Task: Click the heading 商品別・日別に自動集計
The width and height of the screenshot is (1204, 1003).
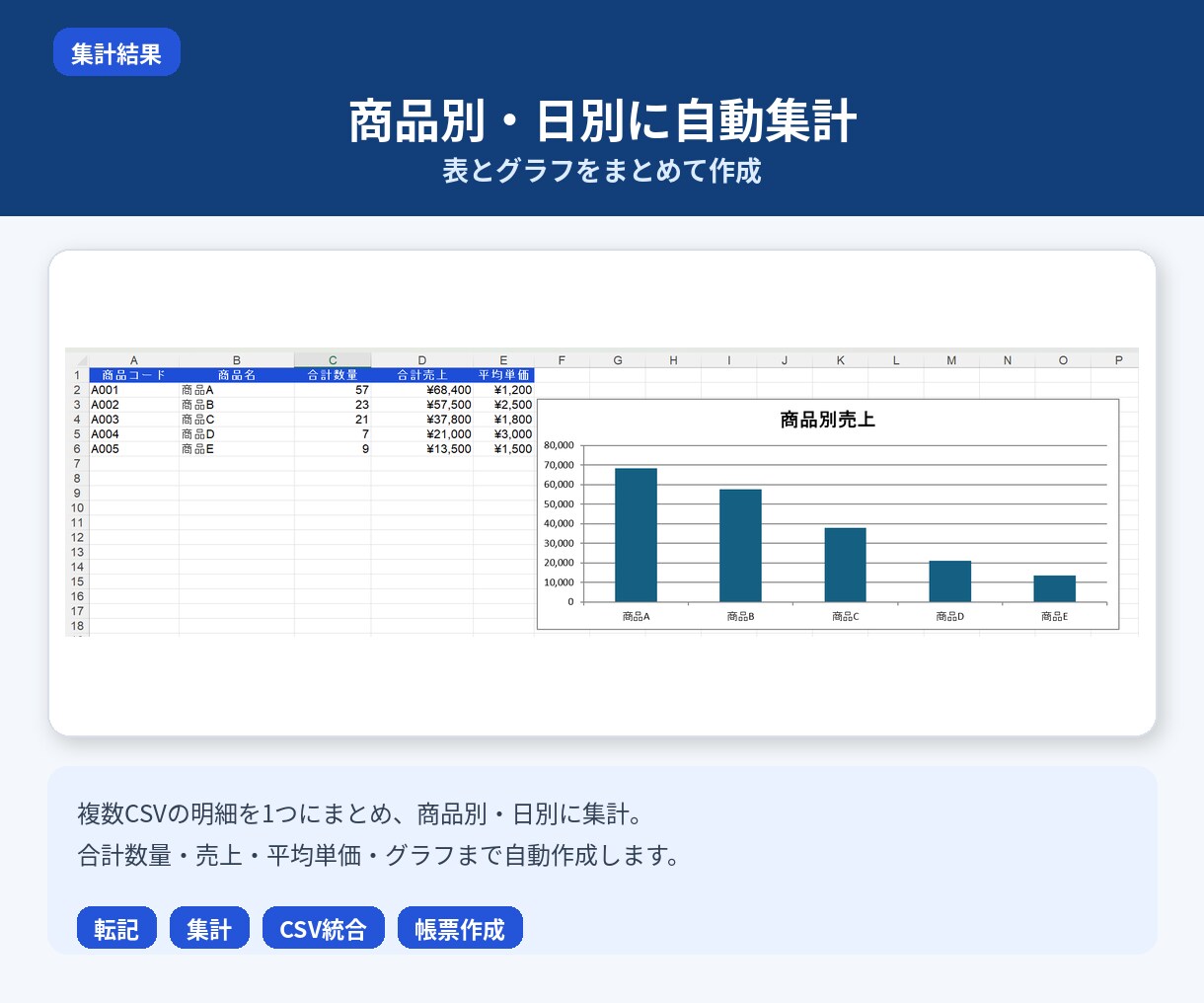Action: coord(602,120)
